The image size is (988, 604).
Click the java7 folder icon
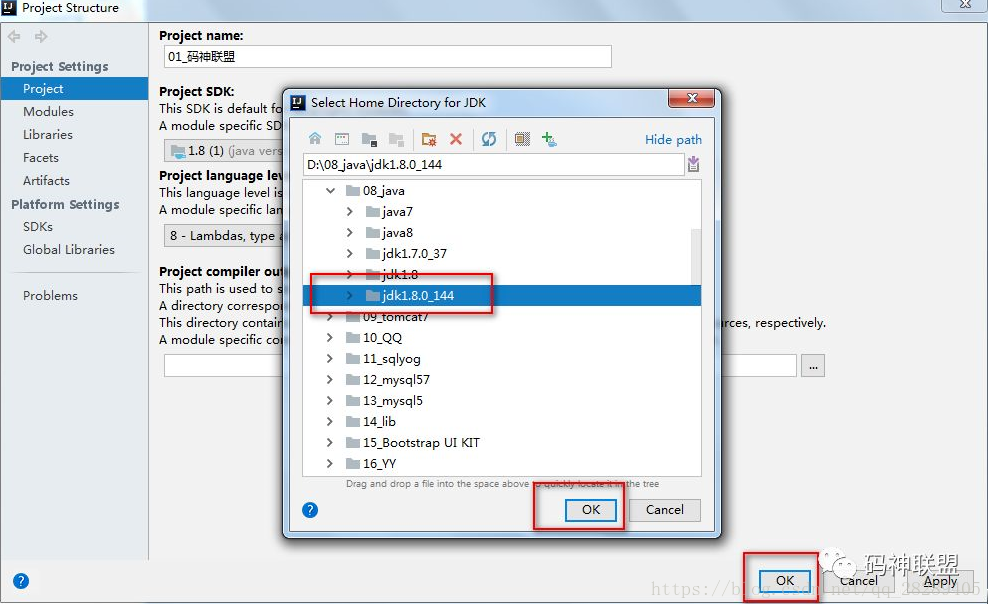pos(372,212)
